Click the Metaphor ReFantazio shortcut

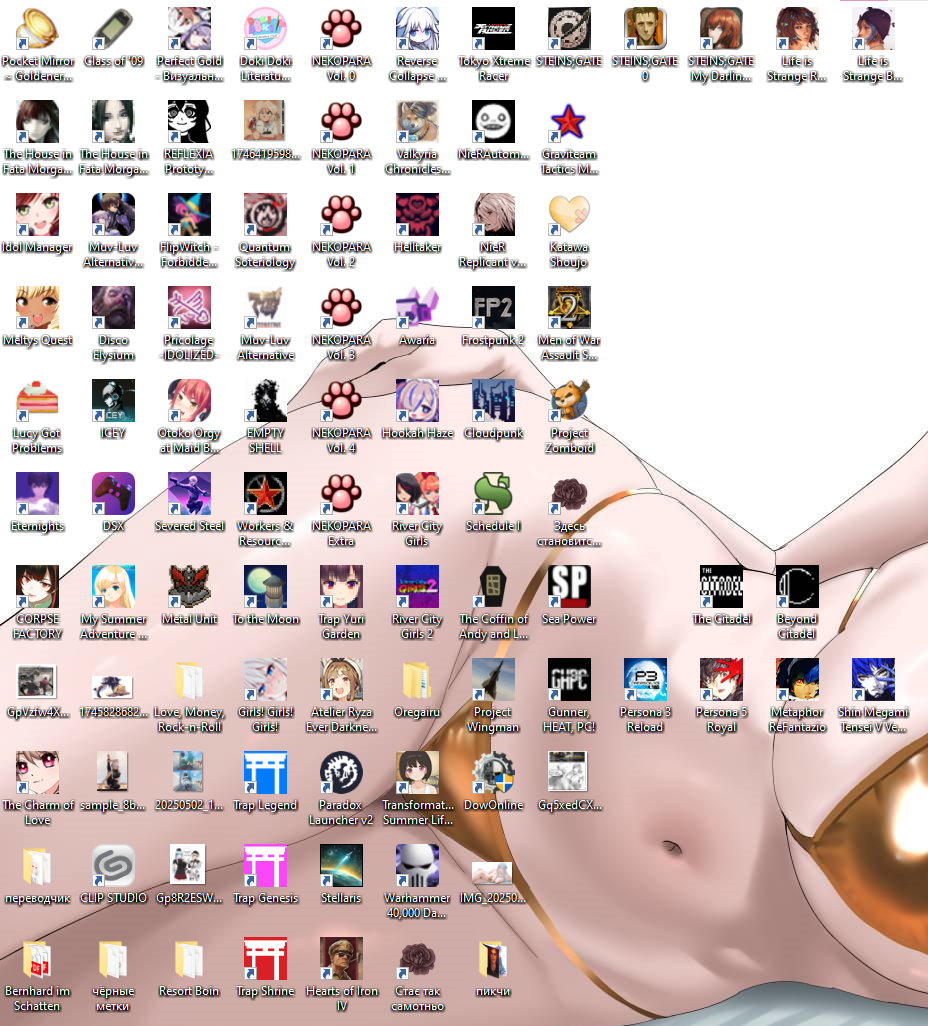796,680
